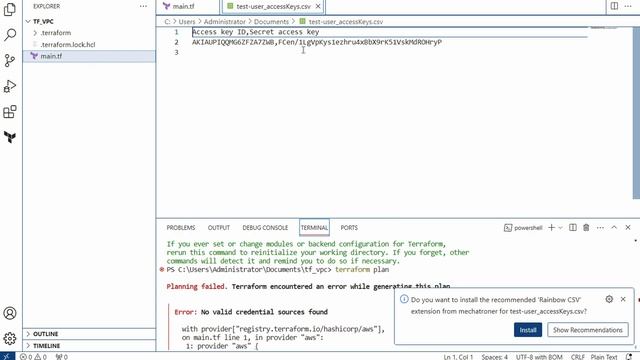Open the Accounts menu icon
This screenshot has width=640, height=360.
click(10, 313)
